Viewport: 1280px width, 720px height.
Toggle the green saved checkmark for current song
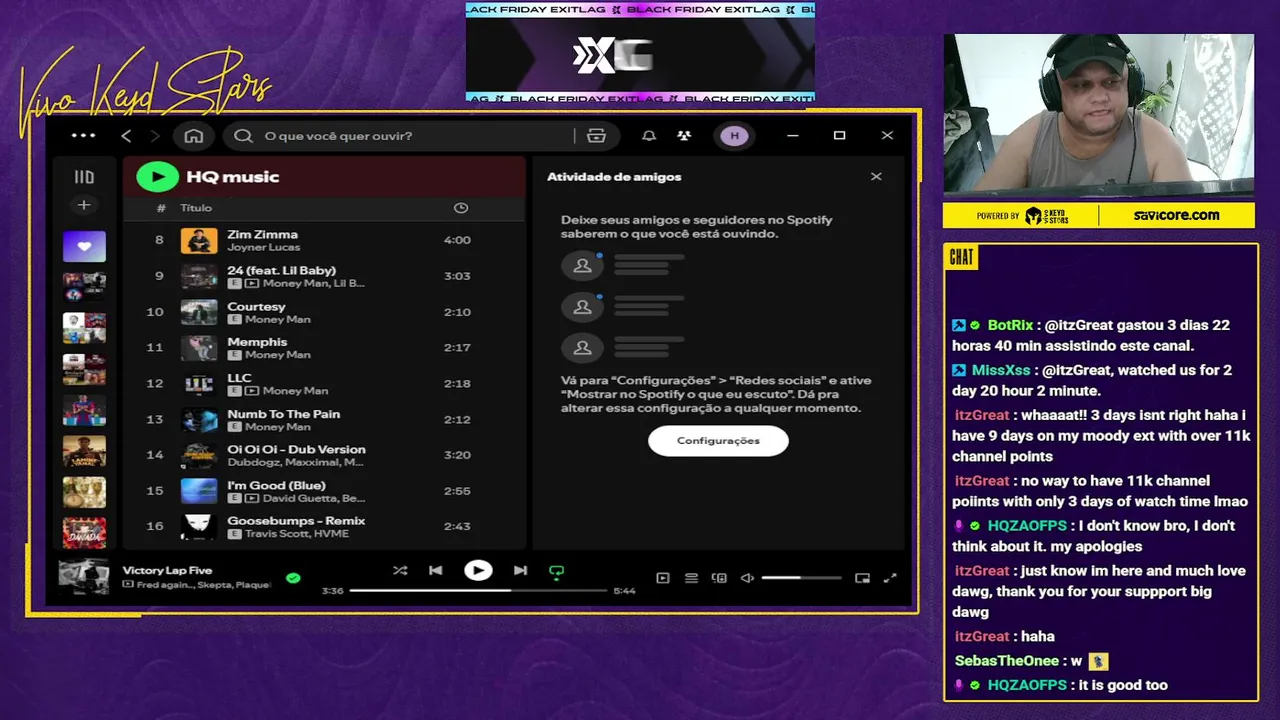tap(293, 577)
